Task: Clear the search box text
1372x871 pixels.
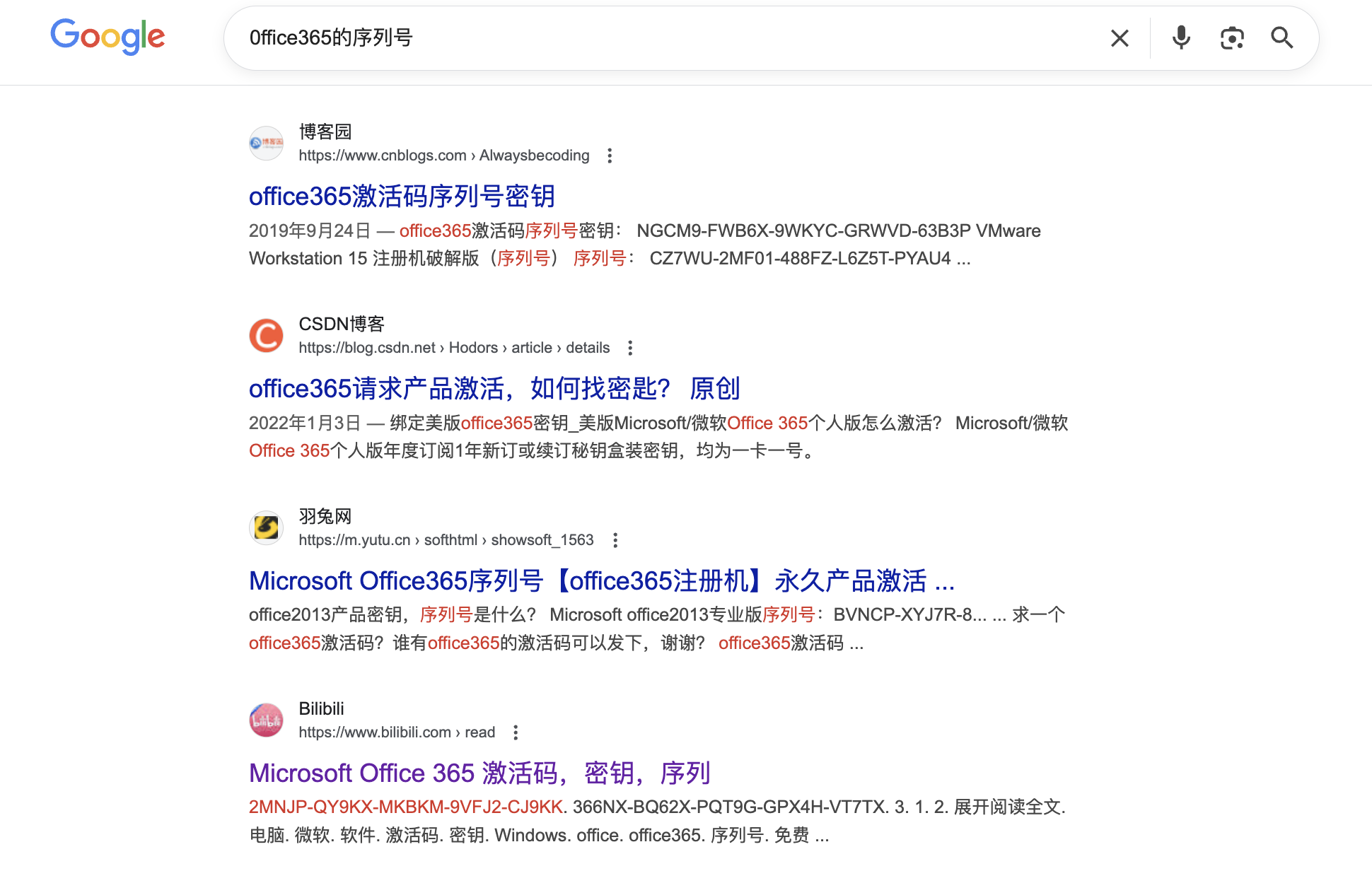Action: (x=1120, y=38)
